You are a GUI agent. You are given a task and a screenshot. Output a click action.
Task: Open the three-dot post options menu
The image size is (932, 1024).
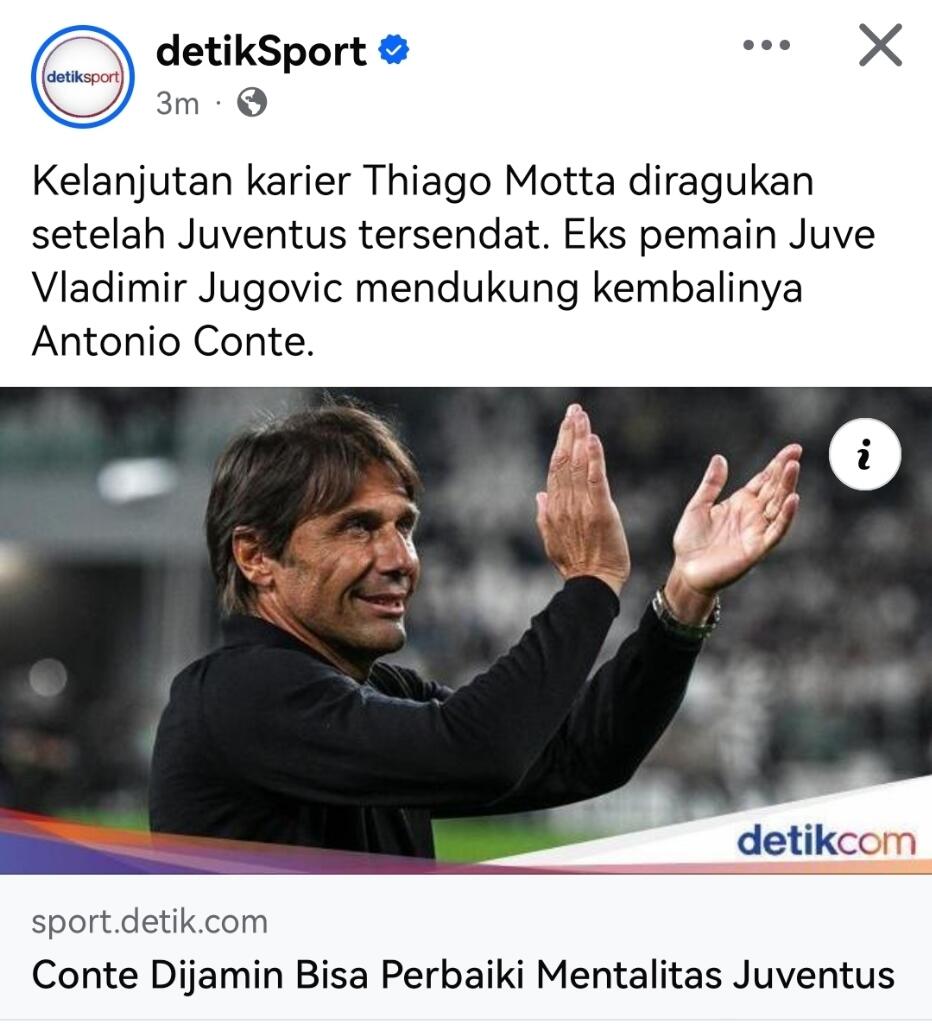pos(767,45)
